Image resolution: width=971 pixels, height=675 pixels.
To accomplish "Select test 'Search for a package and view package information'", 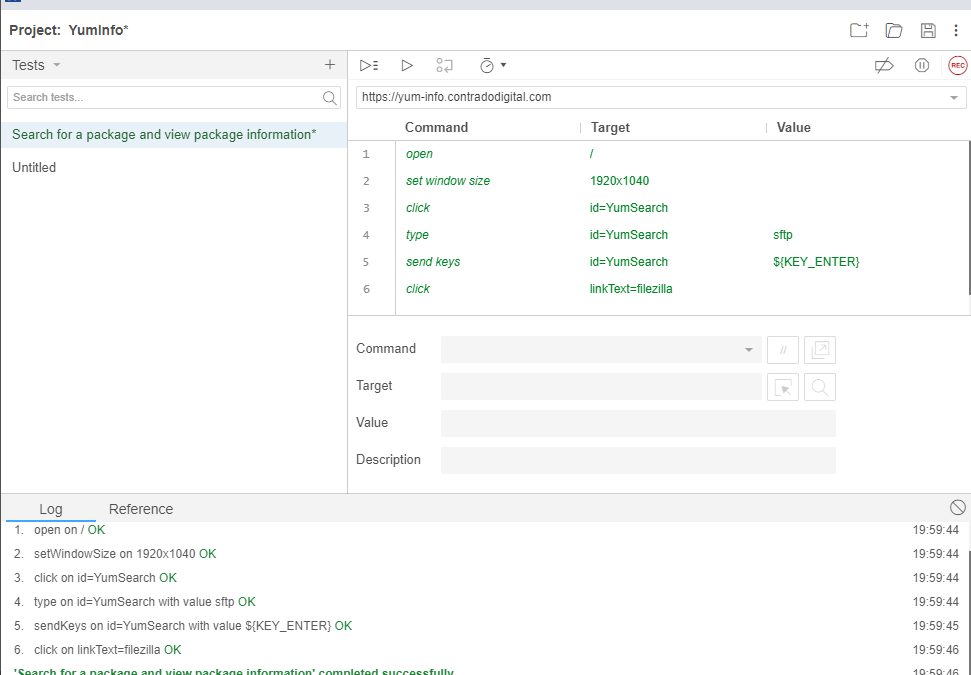I will click(x=173, y=134).
